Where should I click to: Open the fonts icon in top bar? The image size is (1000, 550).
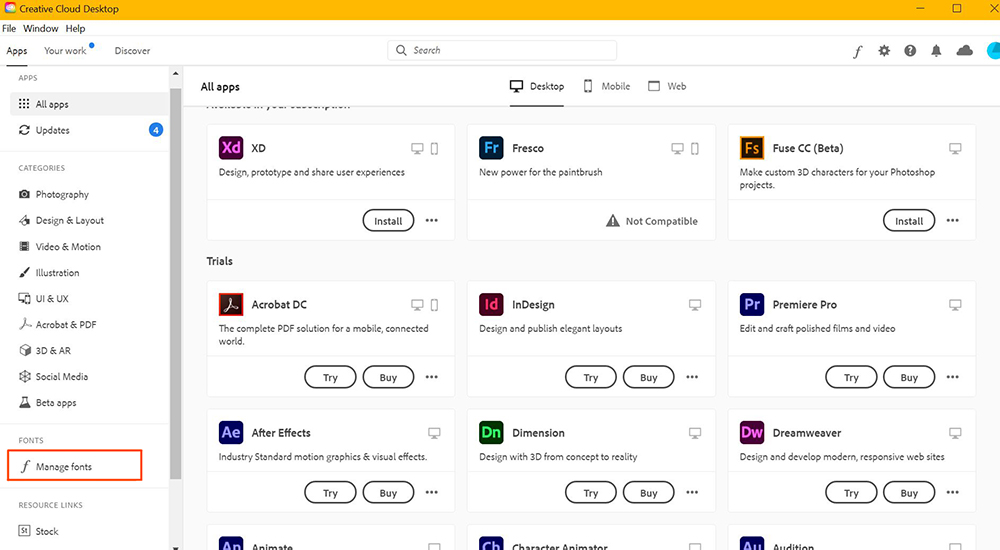[858, 51]
